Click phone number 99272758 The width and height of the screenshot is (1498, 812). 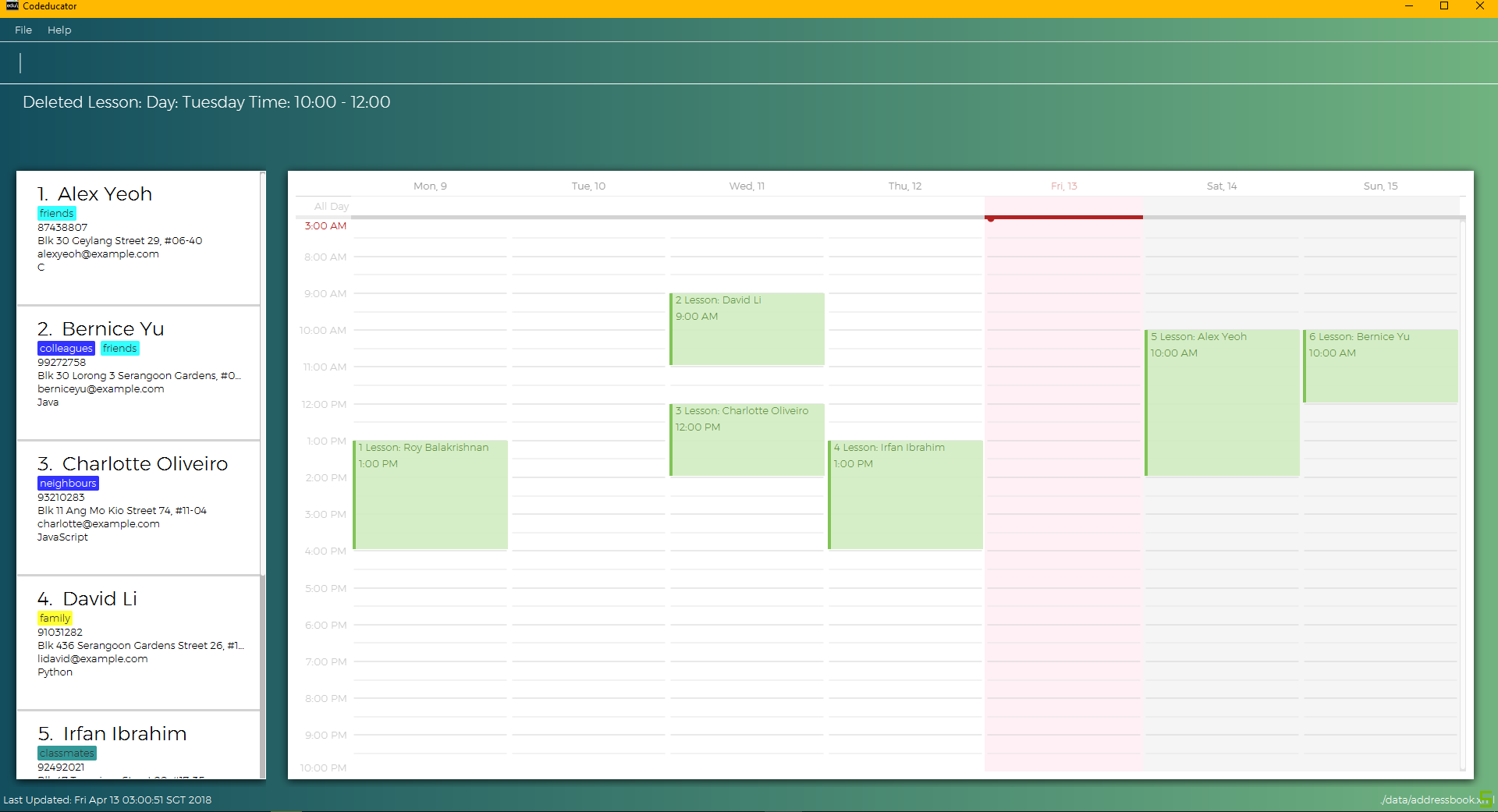pos(62,362)
